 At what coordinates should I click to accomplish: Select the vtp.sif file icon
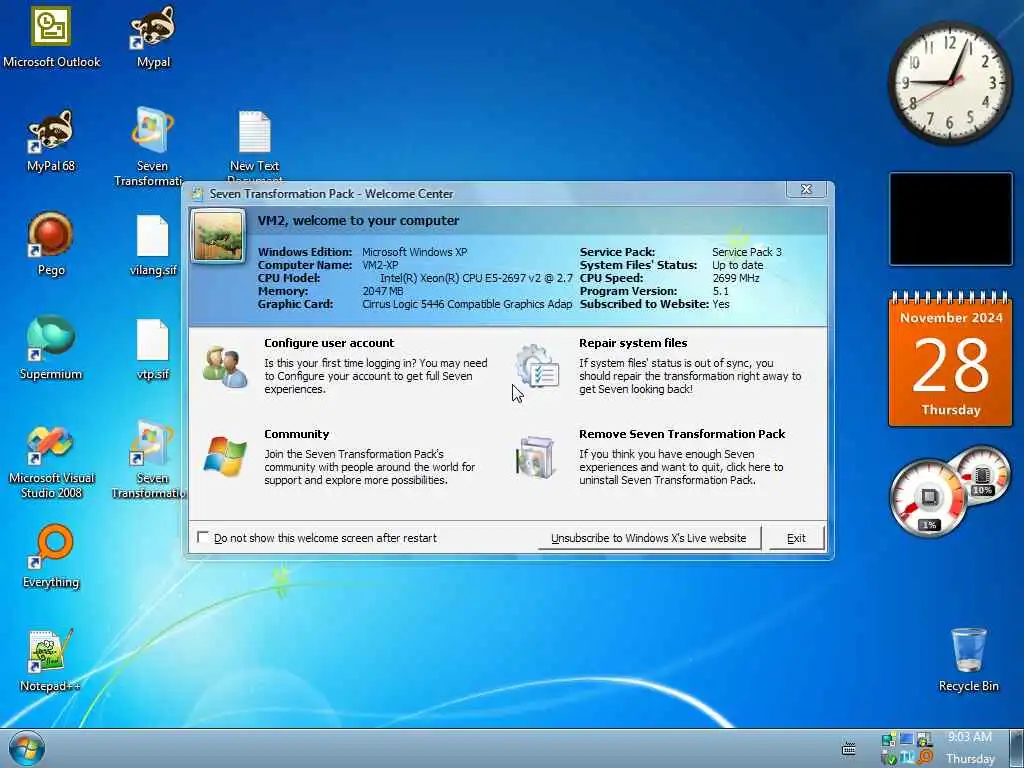click(153, 349)
